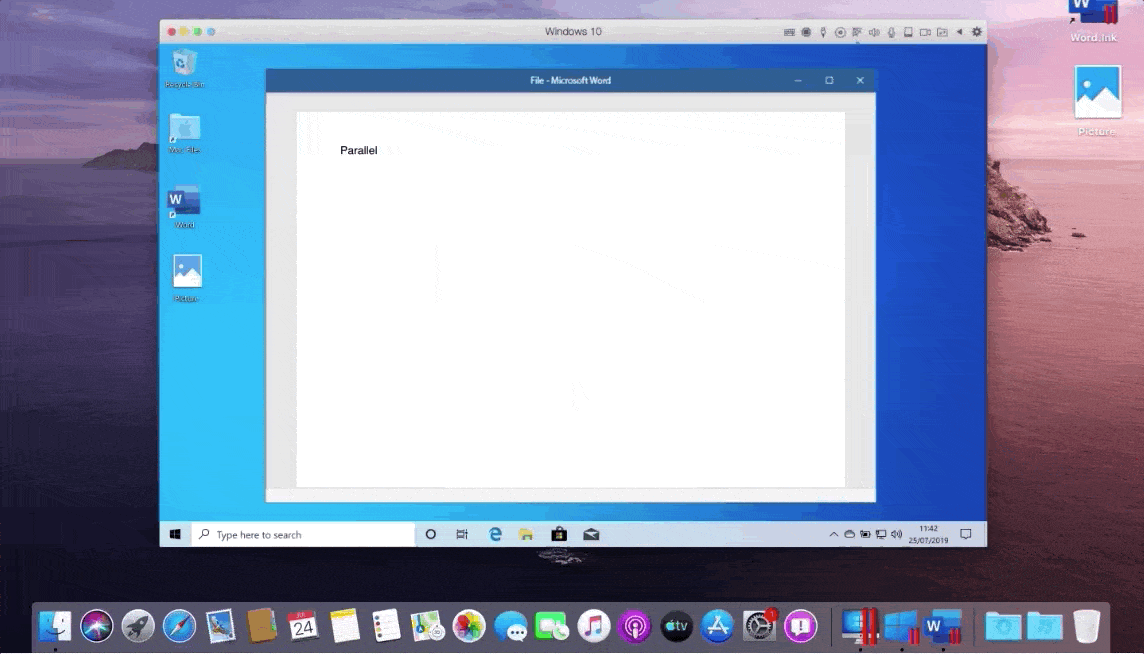This screenshot has height=654, width=1144.
Task: Click the OneDrive cloud tray icon
Action: click(x=849, y=534)
